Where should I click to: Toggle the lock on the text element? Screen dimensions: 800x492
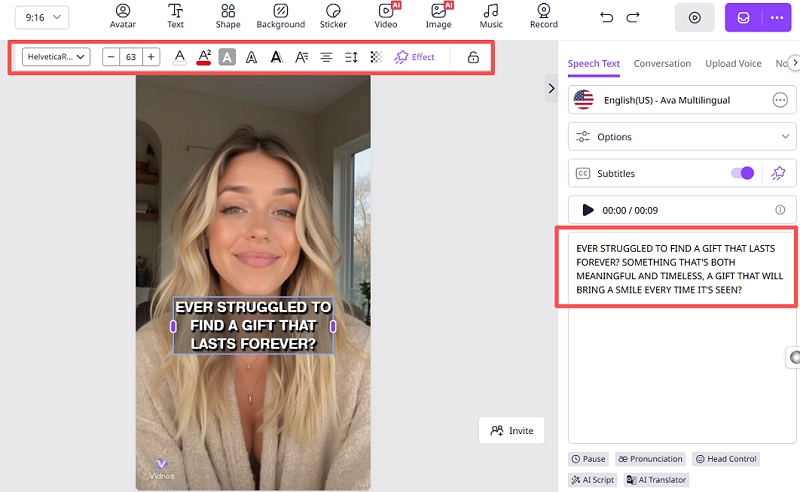473,57
